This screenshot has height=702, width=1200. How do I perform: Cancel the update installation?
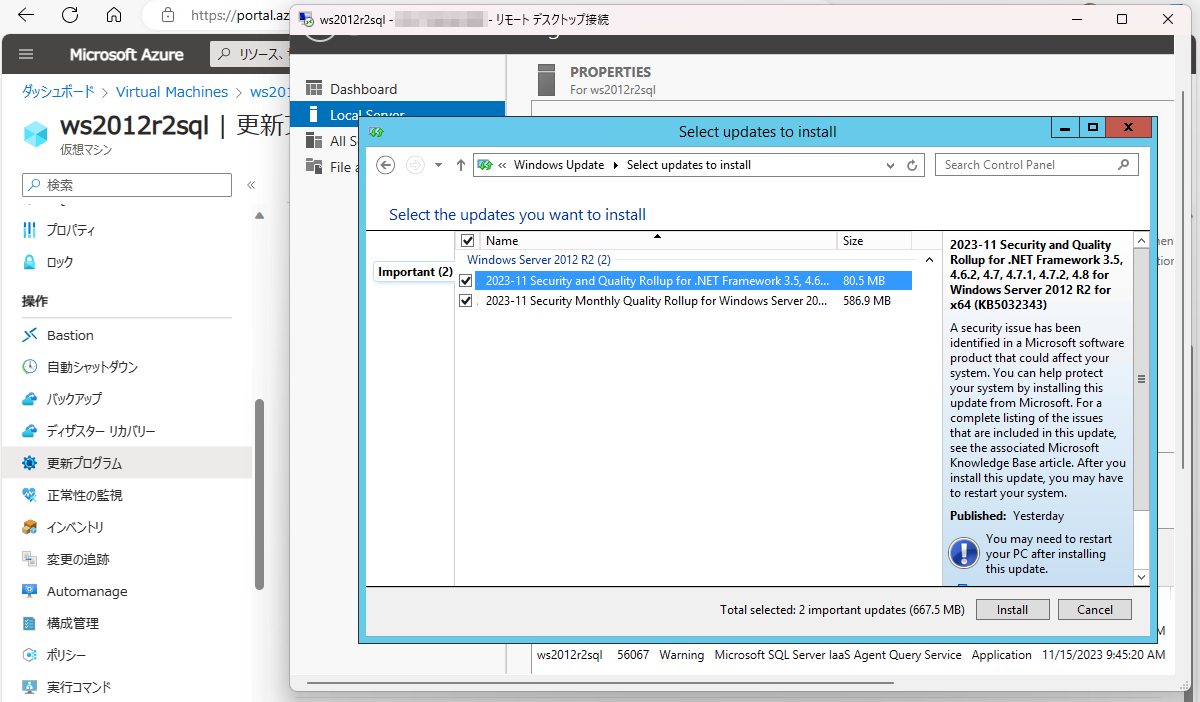(x=1094, y=609)
